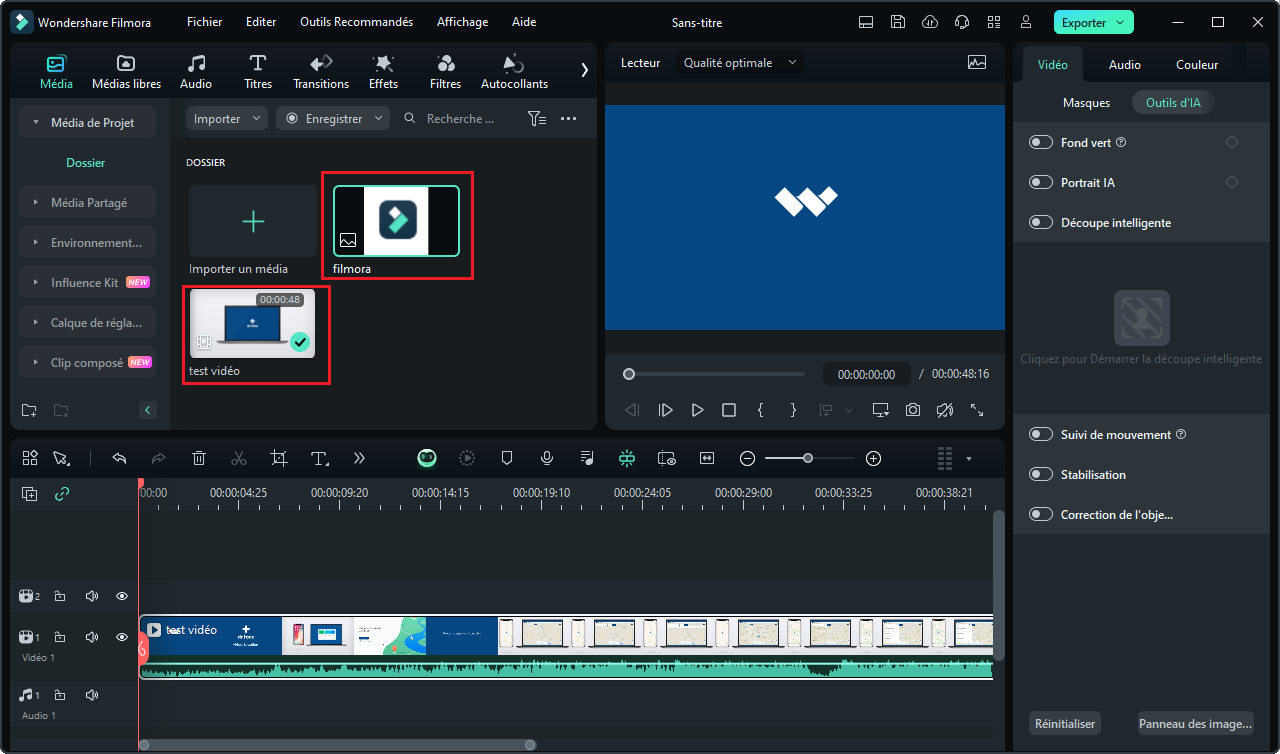Click the Réinitialiser button
The height and width of the screenshot is (754, 1280).
pyautogui.click(x=1065, y=724)
